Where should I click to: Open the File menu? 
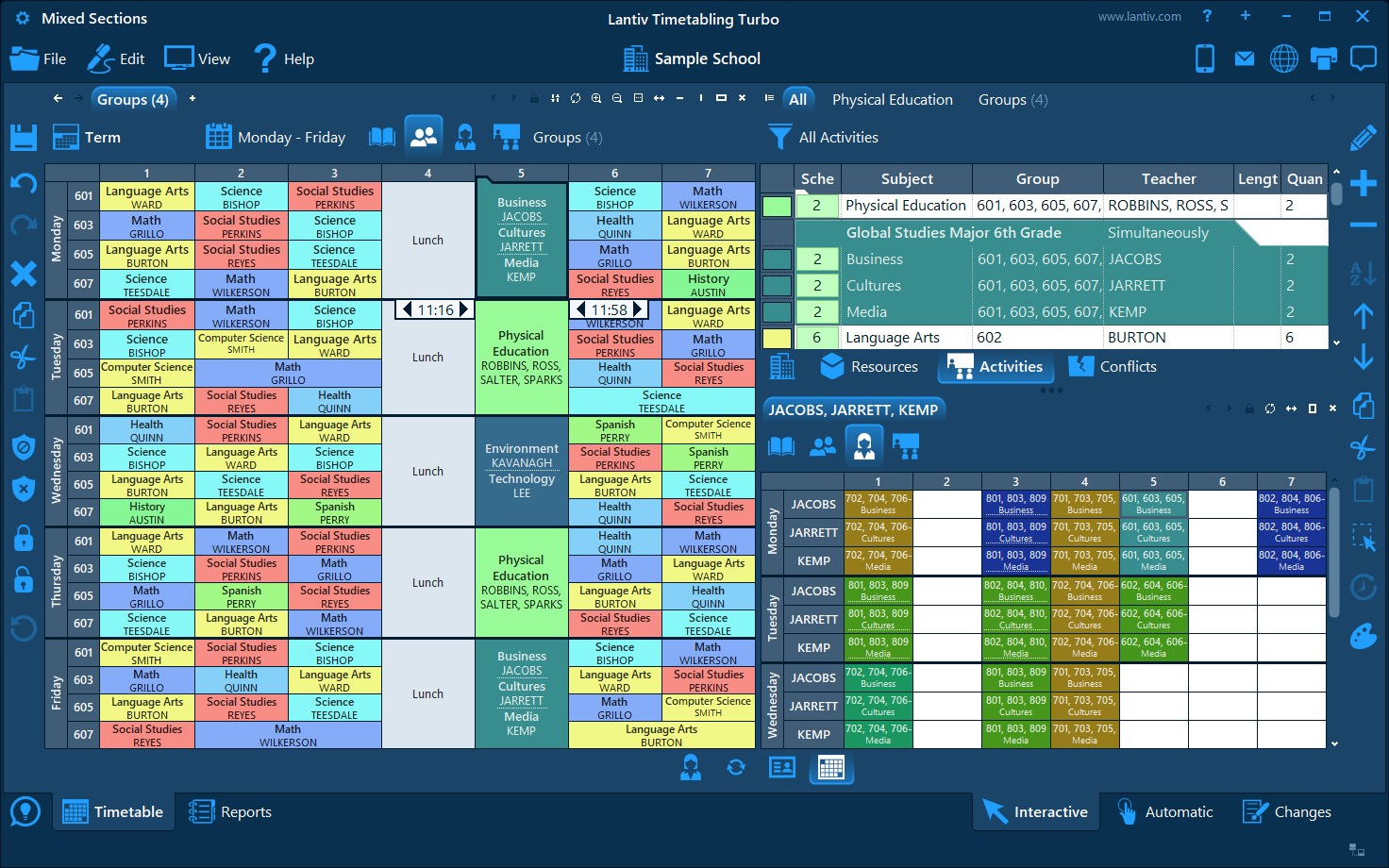[x=39, y=58]
